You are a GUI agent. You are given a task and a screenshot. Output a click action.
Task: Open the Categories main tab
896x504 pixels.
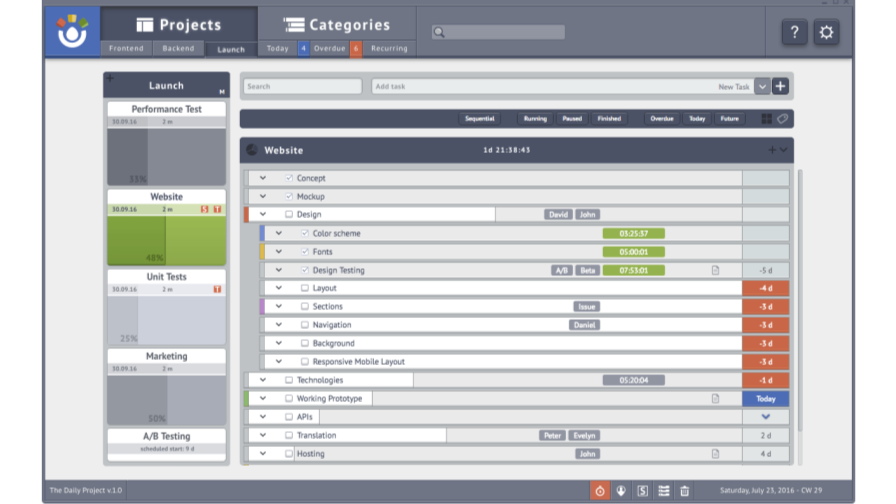coord(337,25)
